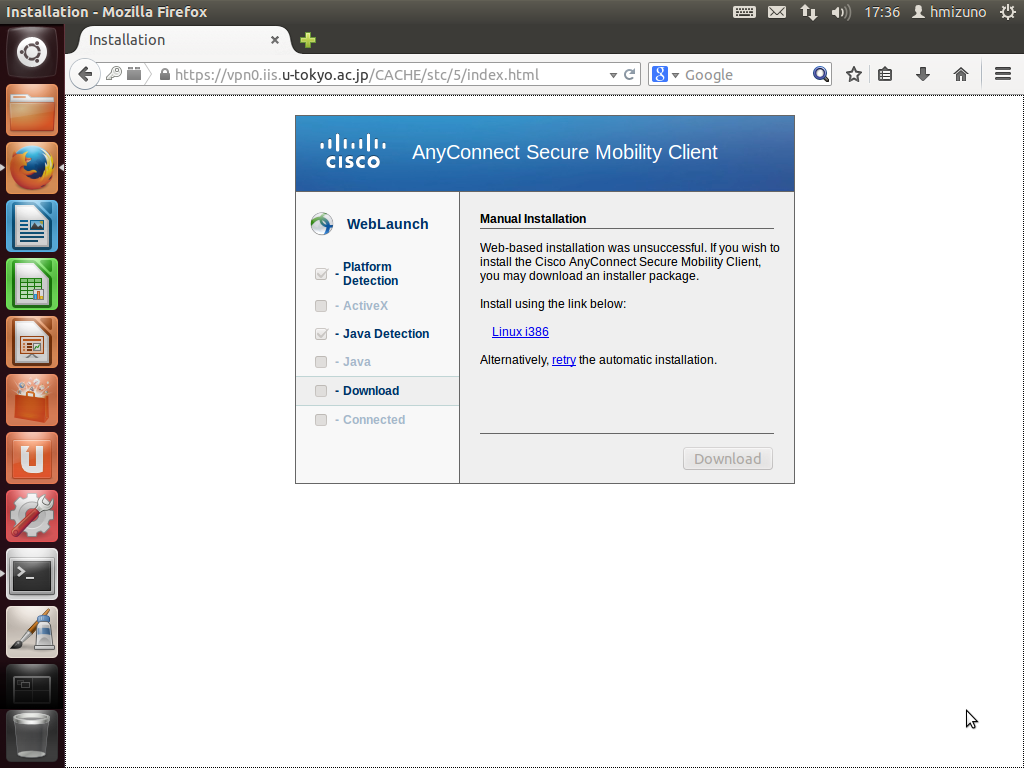Click the Download step label
This screenshot has height=768, width=1024.
(x=371, y=391)
